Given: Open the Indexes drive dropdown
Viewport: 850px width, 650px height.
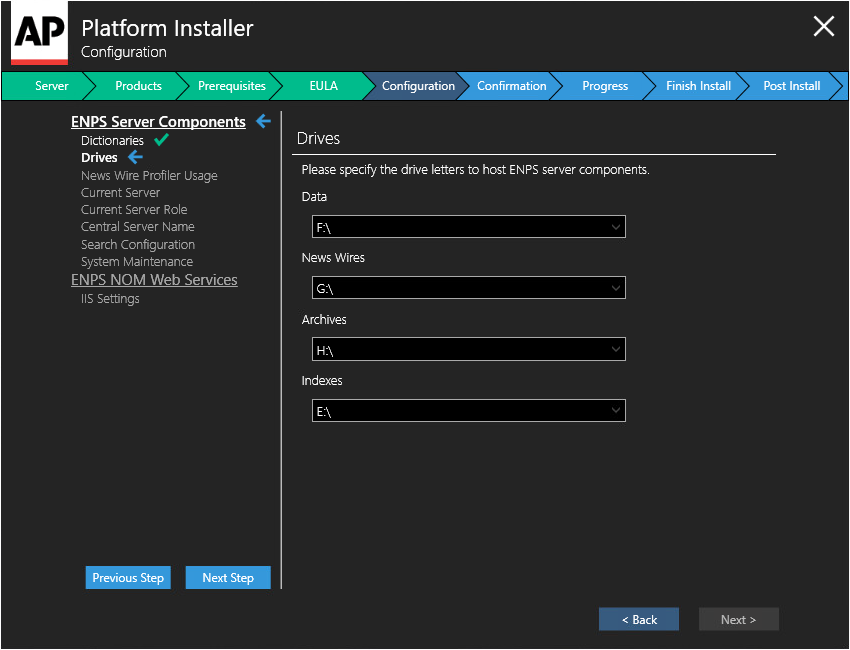Looking at the screenshot, I should click(x=468, y=410).
